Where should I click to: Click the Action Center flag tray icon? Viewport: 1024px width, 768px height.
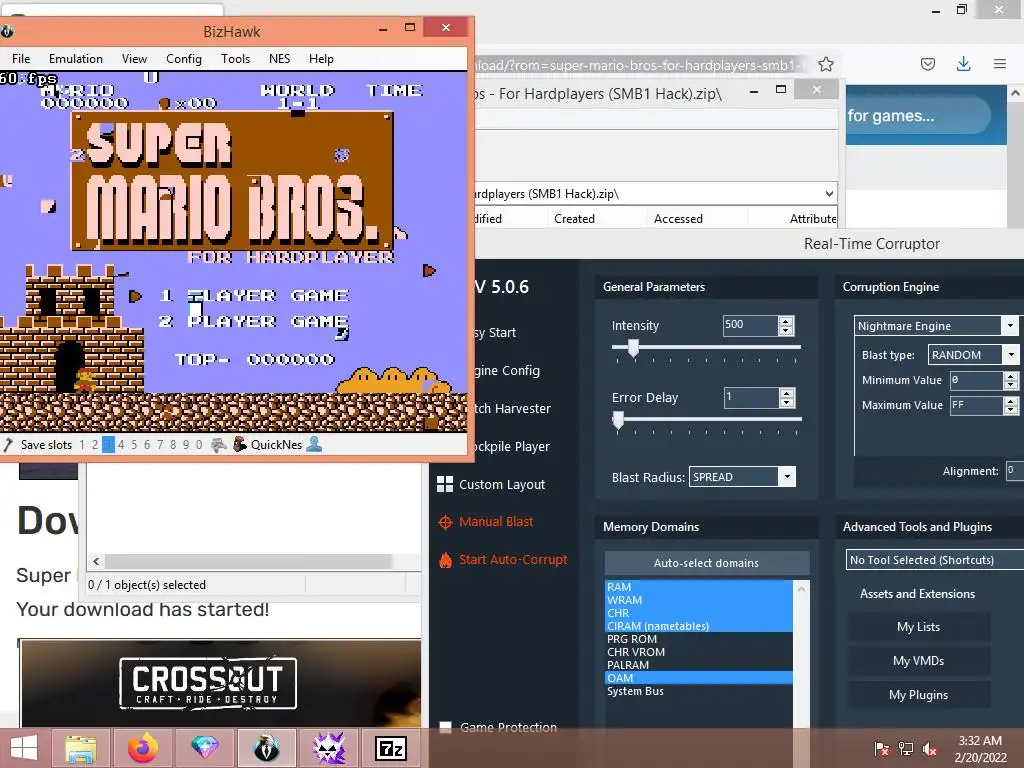pyautogui.click(x=881, y=749)
